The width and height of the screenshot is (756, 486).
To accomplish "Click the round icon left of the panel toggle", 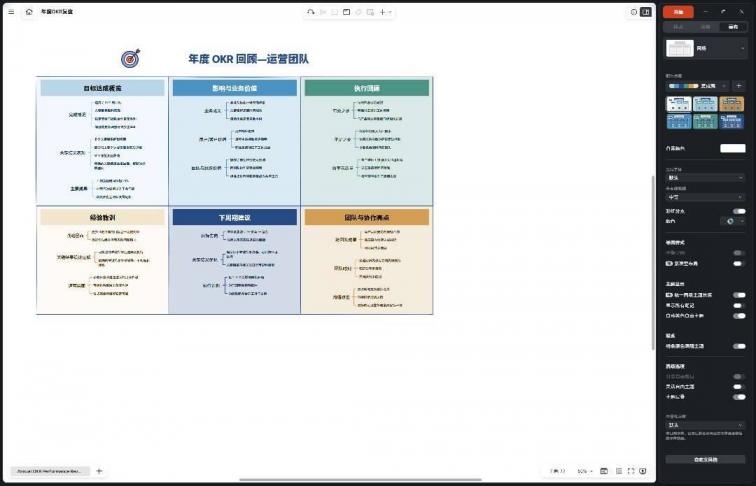I will click(x=634, y=12).
